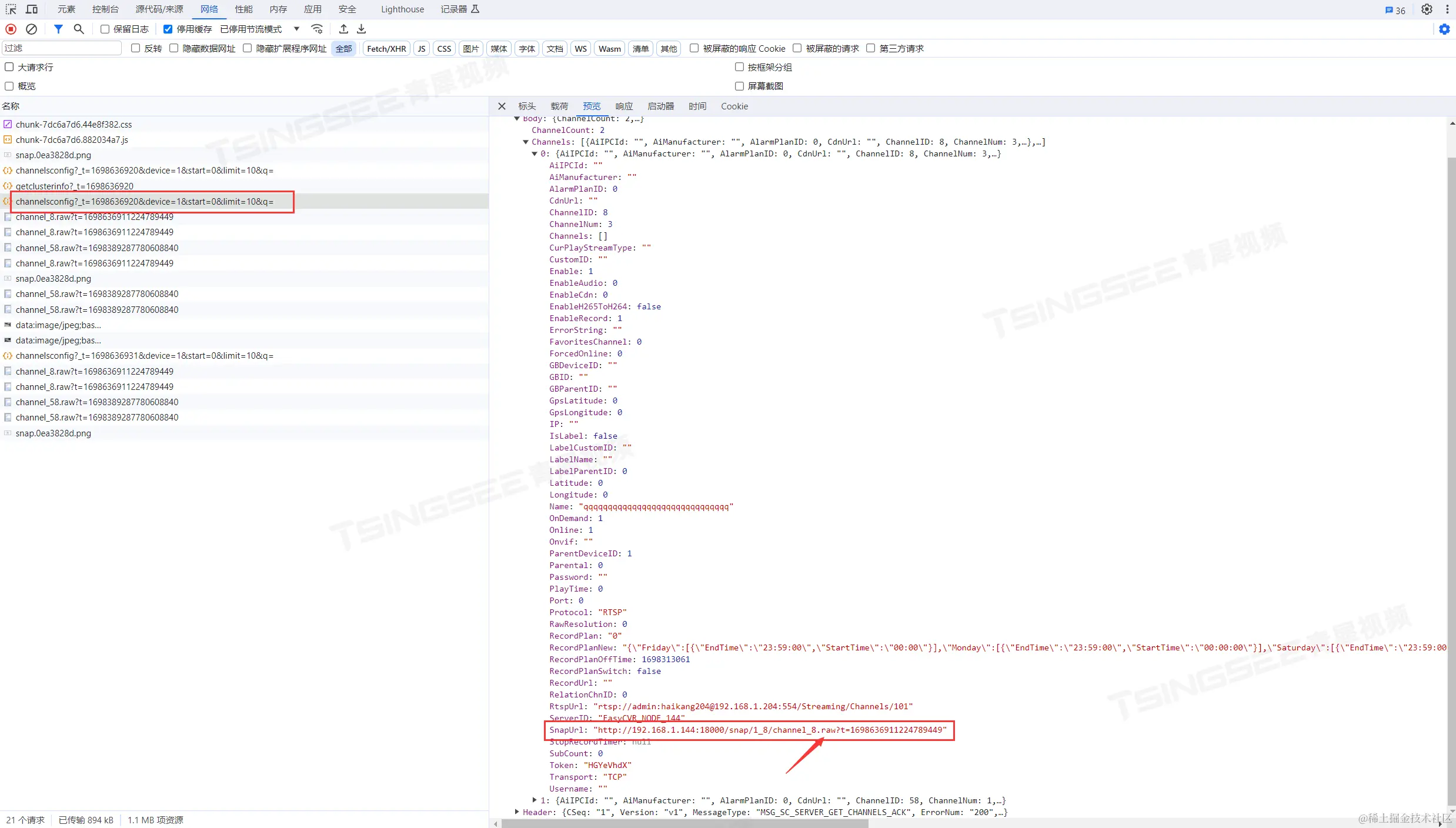Switch to the 响应 tab
Image resolution: width=1456 pixels, height=828 pixels.
(624, 106)
